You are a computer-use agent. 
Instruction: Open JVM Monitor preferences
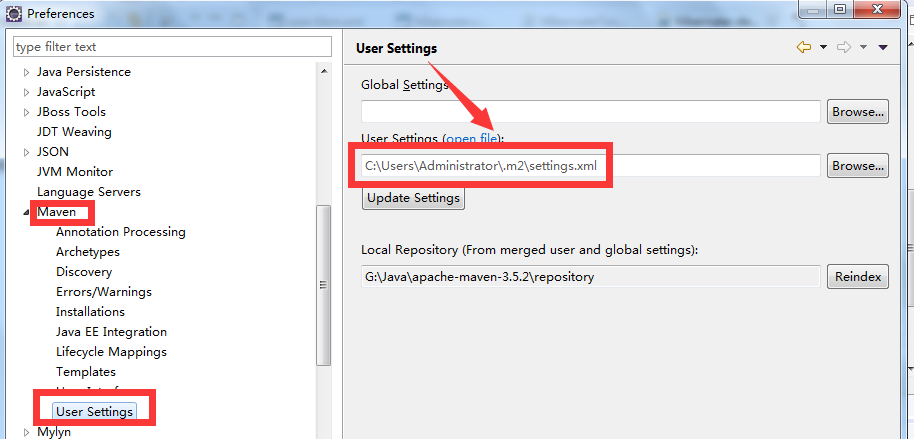(x=75, y=171)
